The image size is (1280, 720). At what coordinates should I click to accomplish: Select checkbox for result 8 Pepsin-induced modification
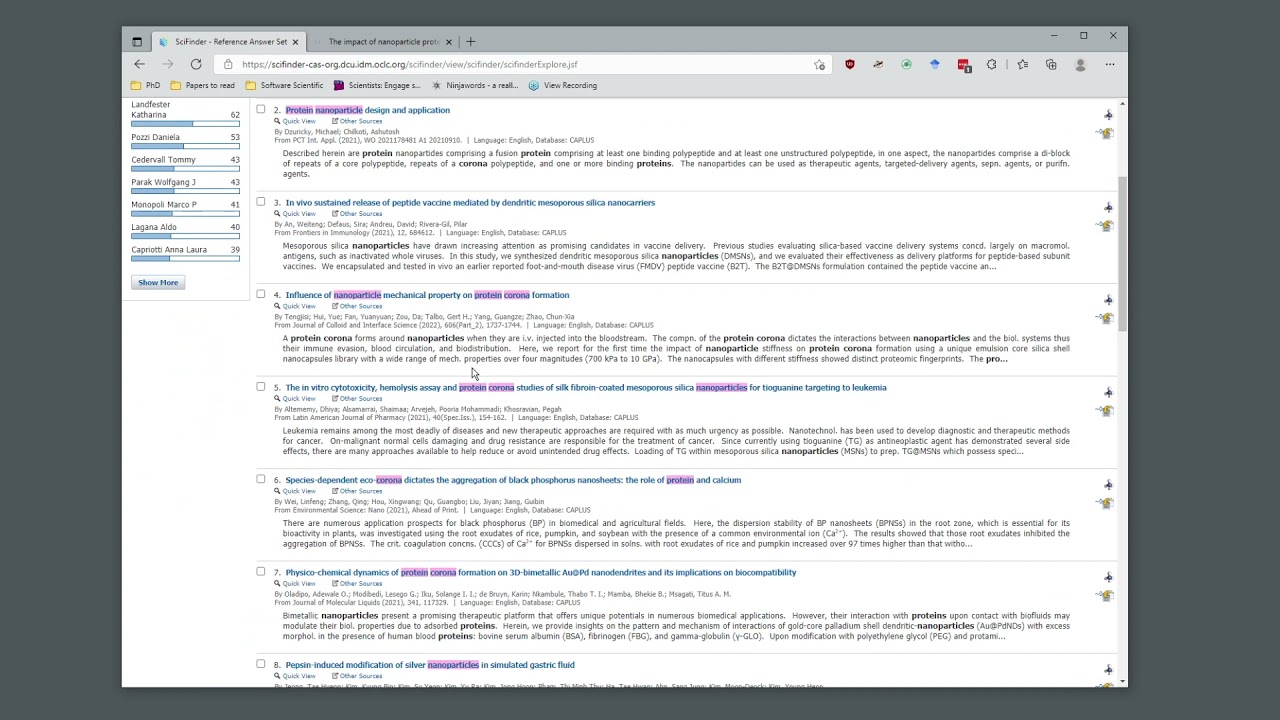pyautogui.click(x=261, y=664)
